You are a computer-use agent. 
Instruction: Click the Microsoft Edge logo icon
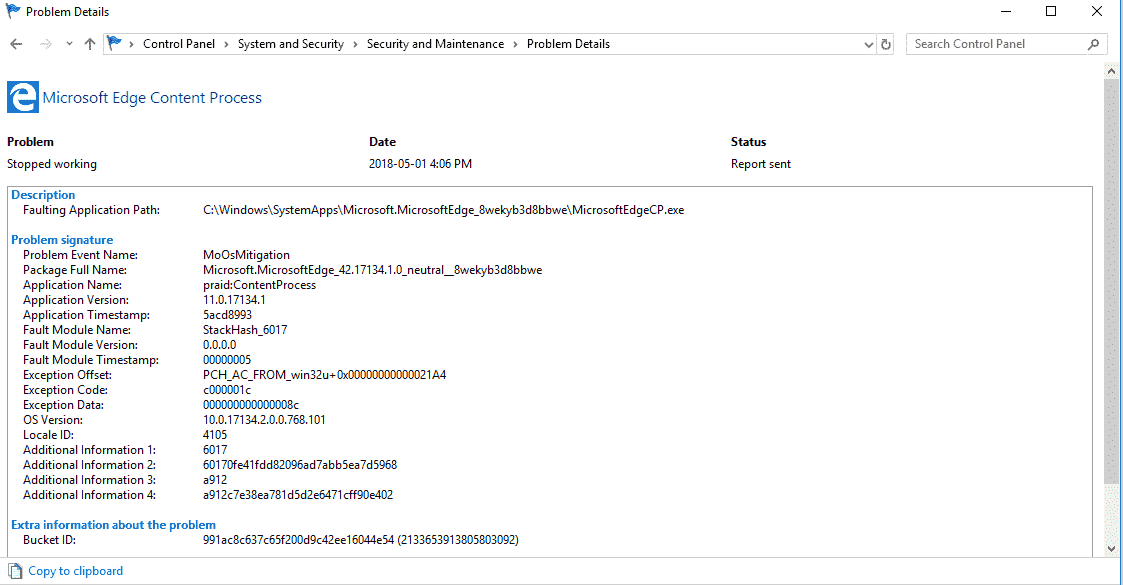click(23, 97)
